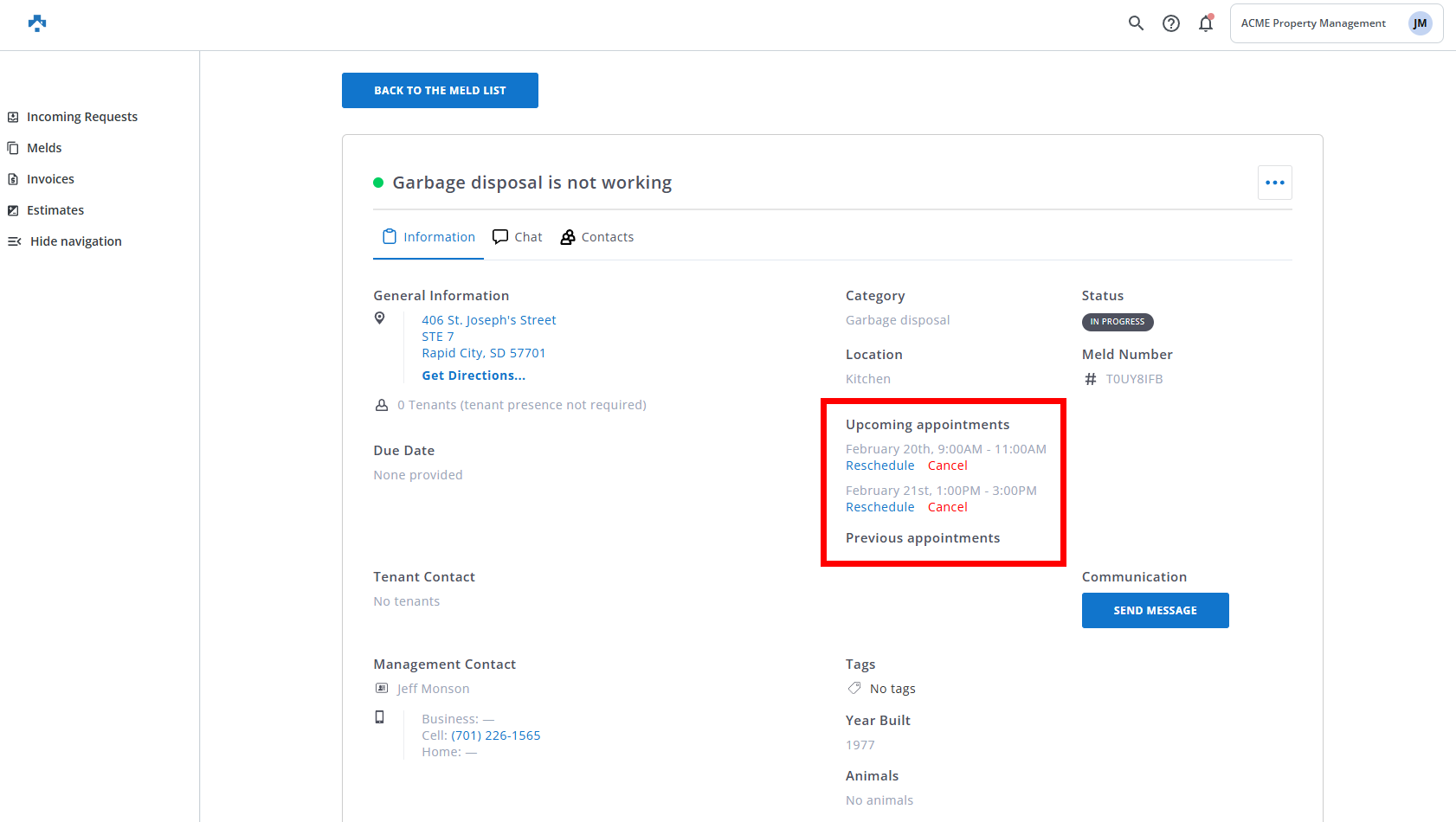The height and width of the screenshot is (822, 1456).
Task: Go to Incoming Requests
Action: [81, 117]
